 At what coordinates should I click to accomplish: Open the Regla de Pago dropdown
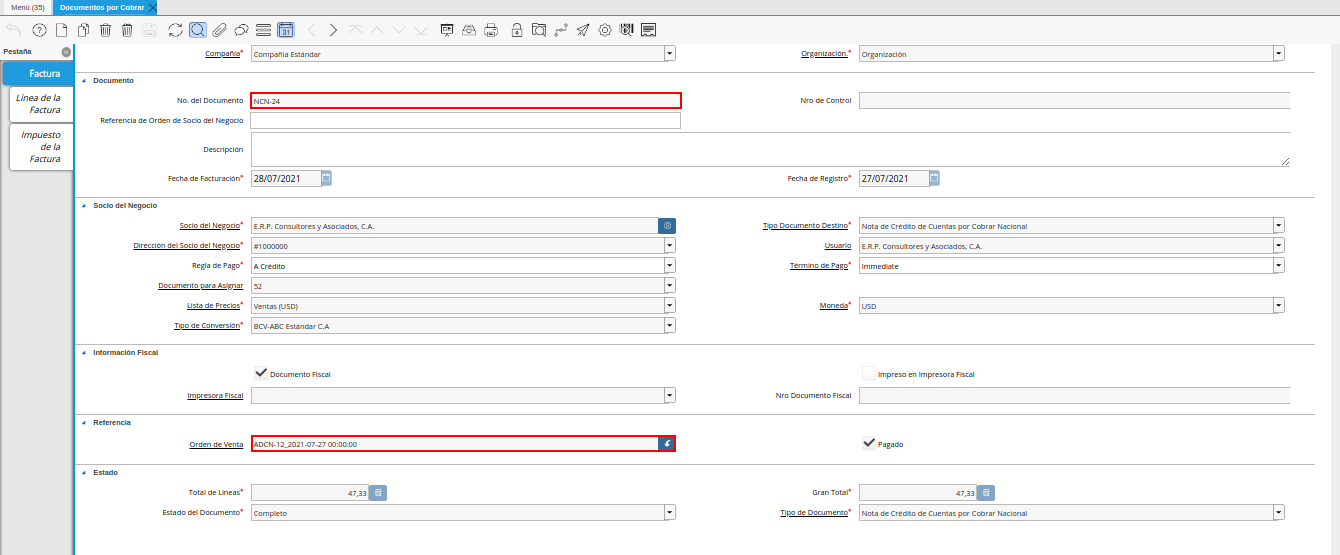[x=669, y=266]
